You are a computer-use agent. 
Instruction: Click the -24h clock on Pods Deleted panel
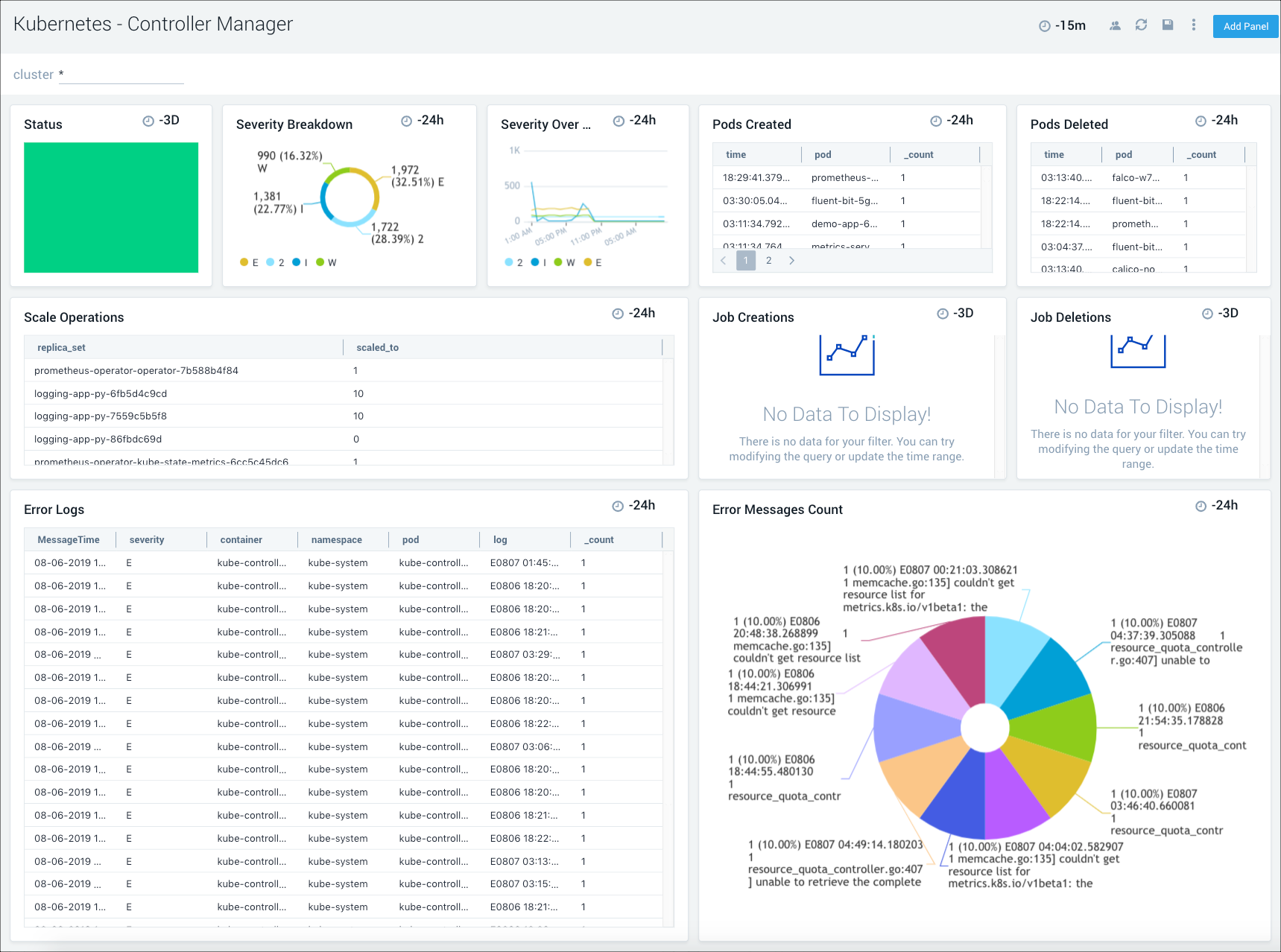pos(1200,120)
